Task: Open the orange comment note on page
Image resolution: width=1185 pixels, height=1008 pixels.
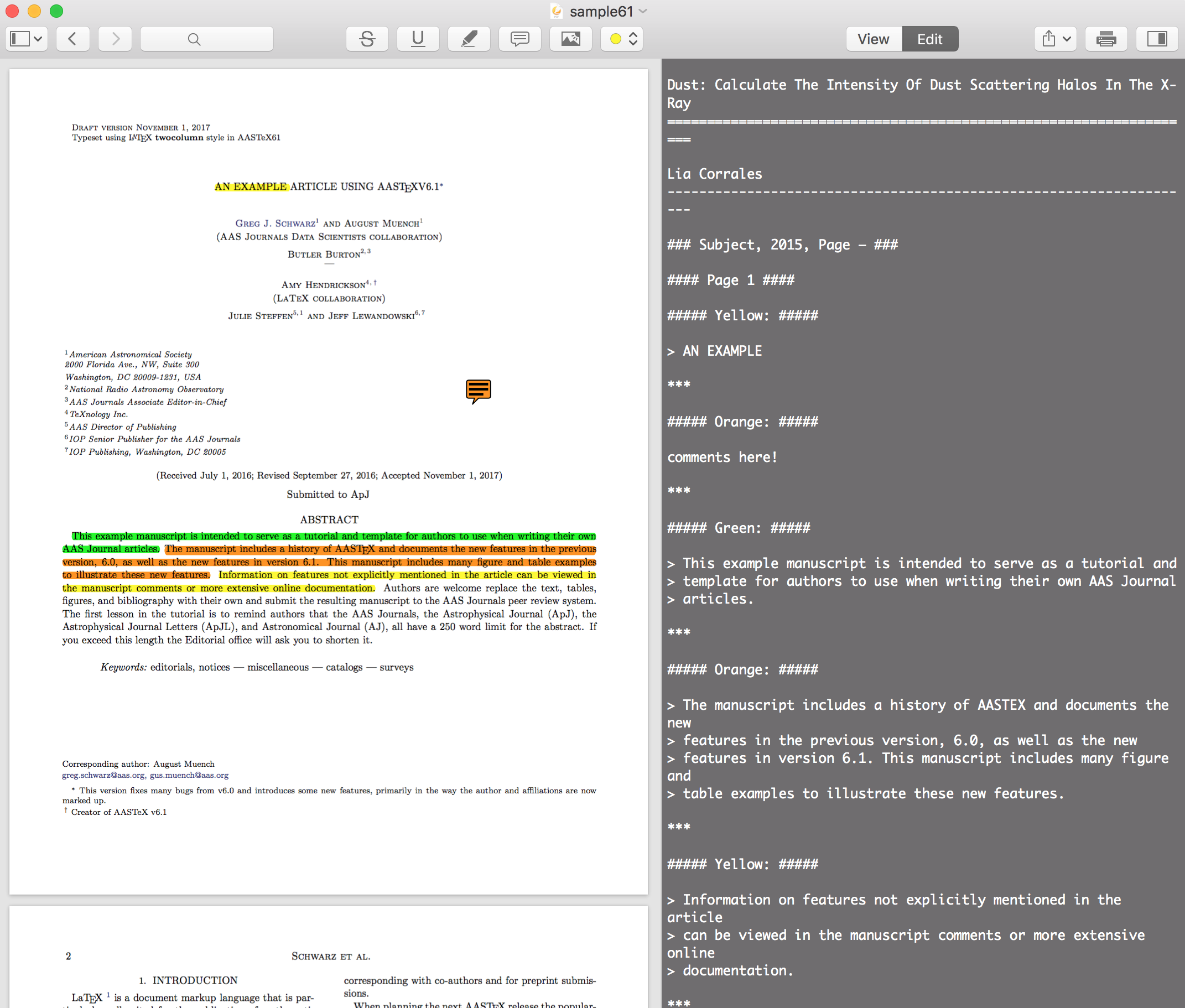Action: [477, 391]
